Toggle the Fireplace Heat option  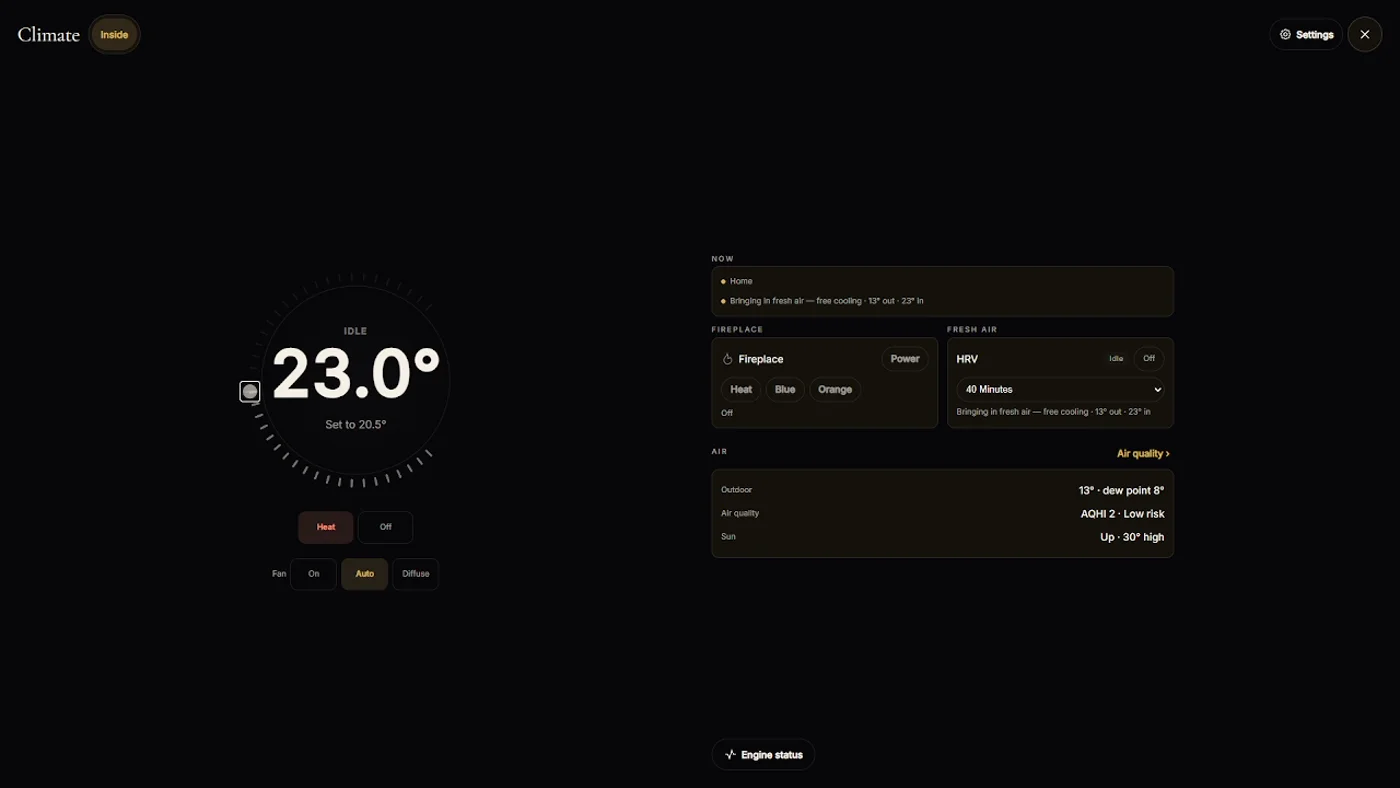tap(741, 389)
